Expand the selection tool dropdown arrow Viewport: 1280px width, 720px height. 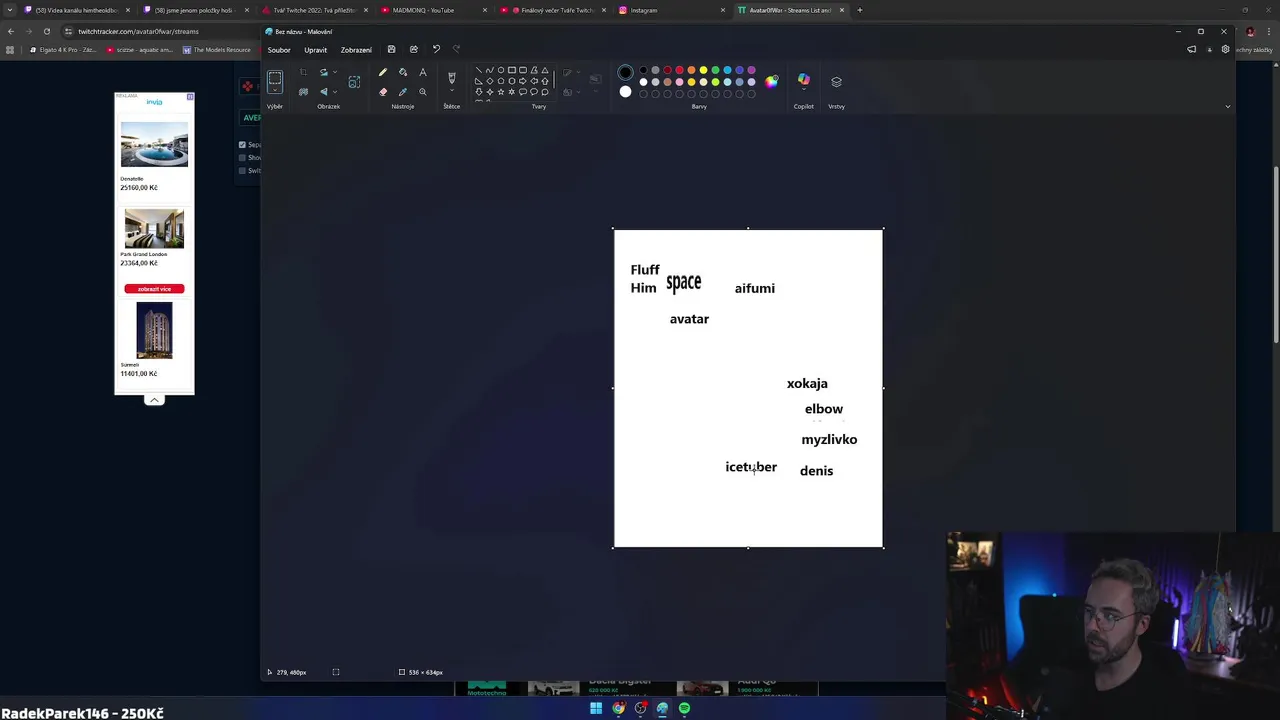[275, 92]
